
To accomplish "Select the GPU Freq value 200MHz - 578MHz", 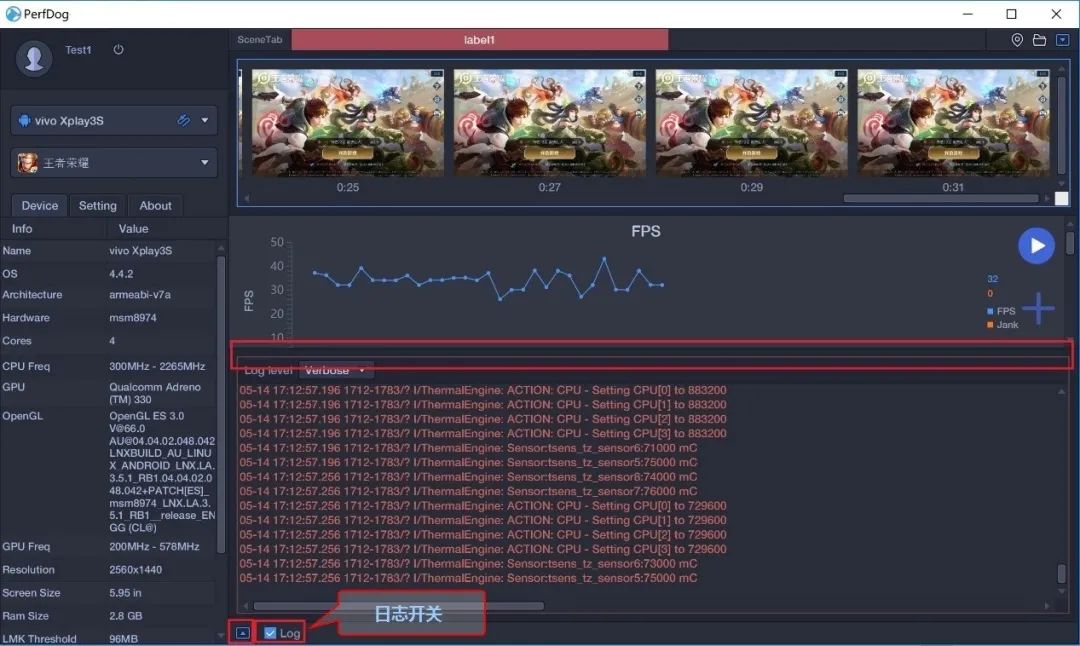I will coord(154,547).
